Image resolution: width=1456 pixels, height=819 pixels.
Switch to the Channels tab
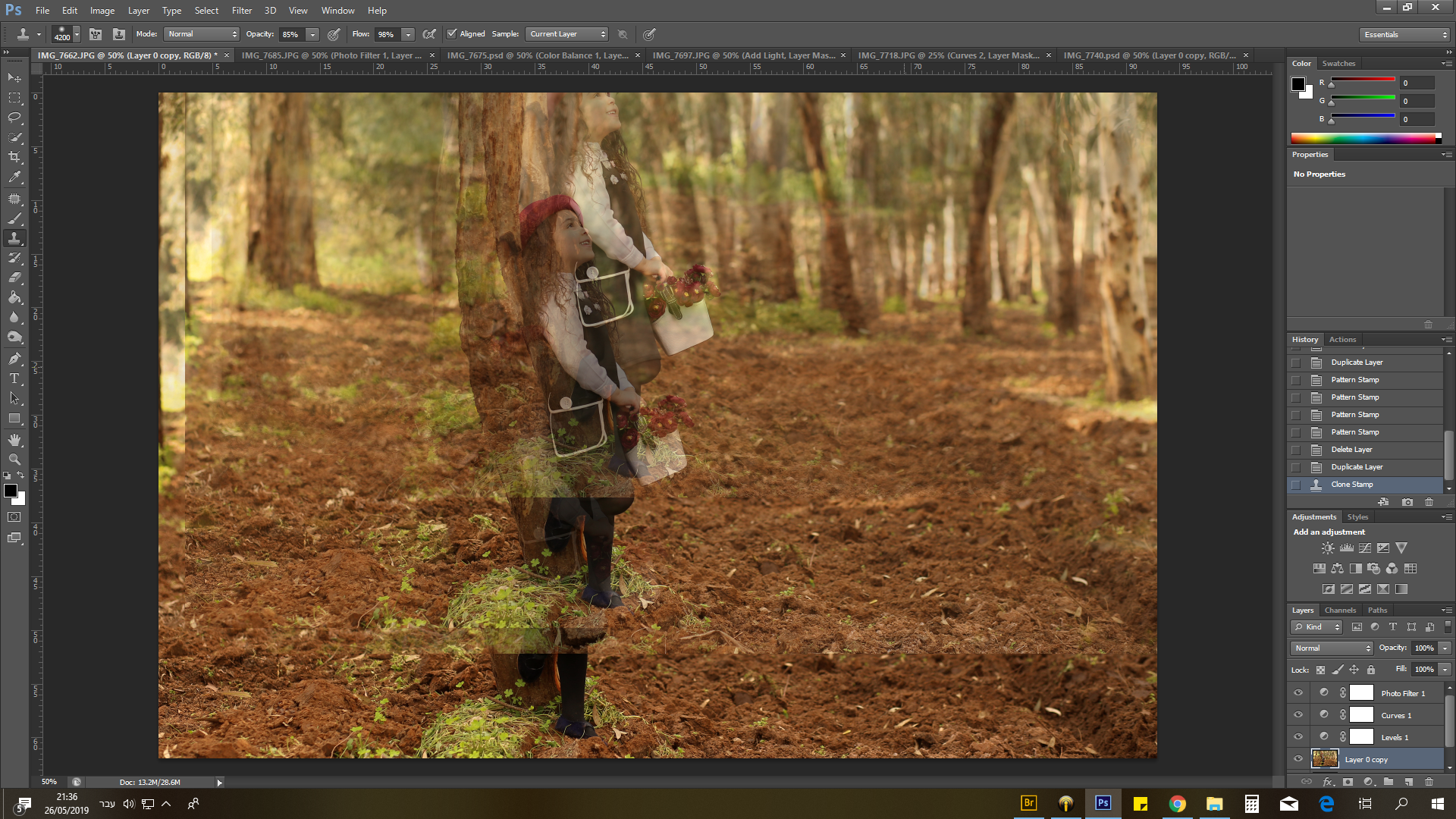[1340, 610]
